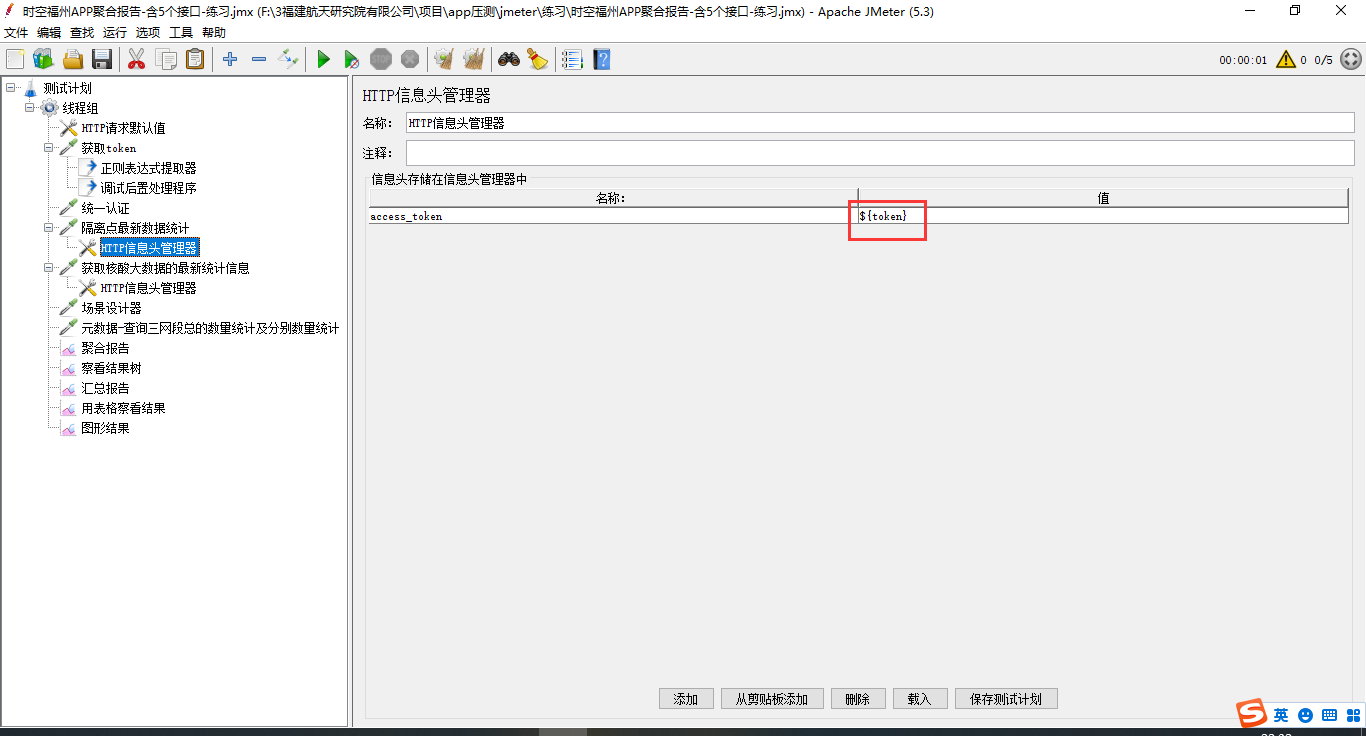Select 聚合报告 listener in the tree
This screenshot has height=736, width=1366.
(105, 348)
